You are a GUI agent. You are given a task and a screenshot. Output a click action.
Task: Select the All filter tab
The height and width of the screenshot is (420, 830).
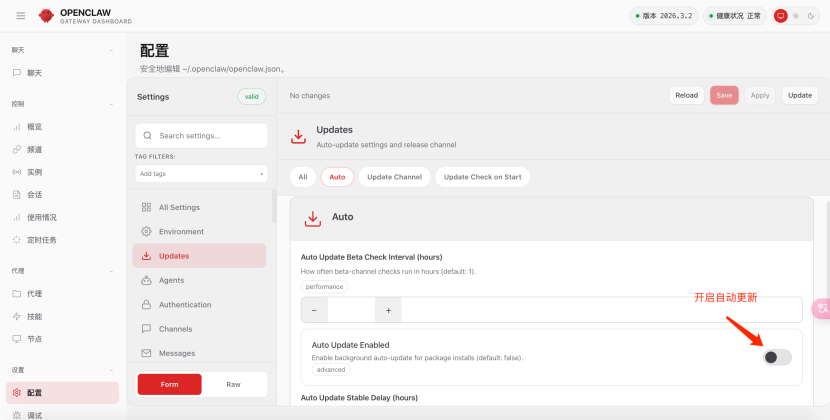(303, 177)
